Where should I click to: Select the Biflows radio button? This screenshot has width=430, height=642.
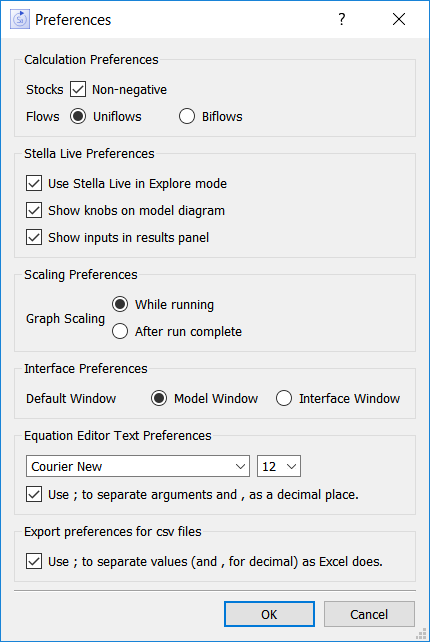click(x=187, y=116)
